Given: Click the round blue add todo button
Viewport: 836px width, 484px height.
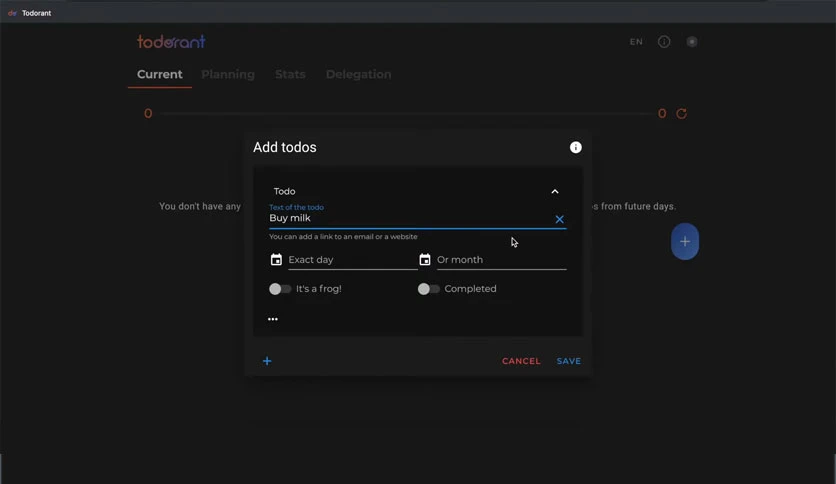Looking at the screenshot, I should [685, 241].
